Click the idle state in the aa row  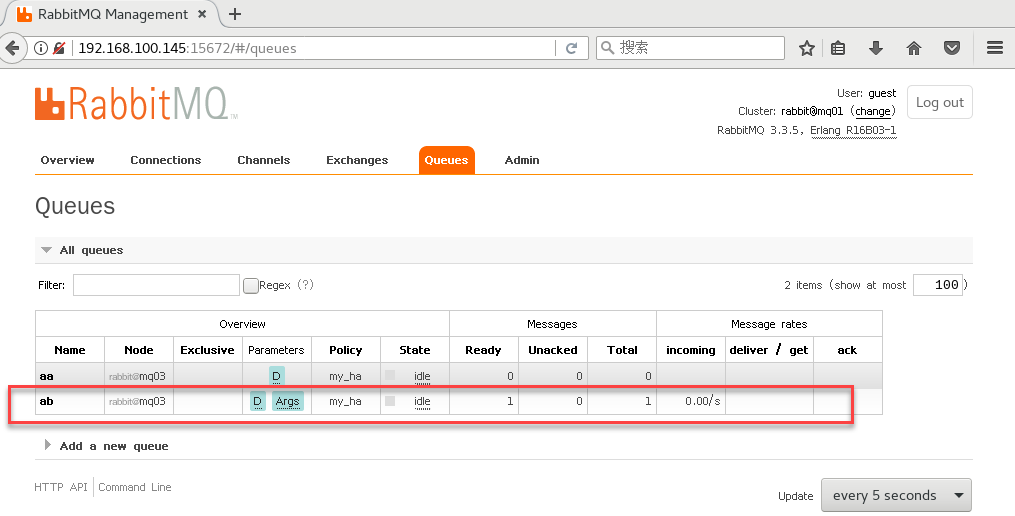[x=422, y=377]
